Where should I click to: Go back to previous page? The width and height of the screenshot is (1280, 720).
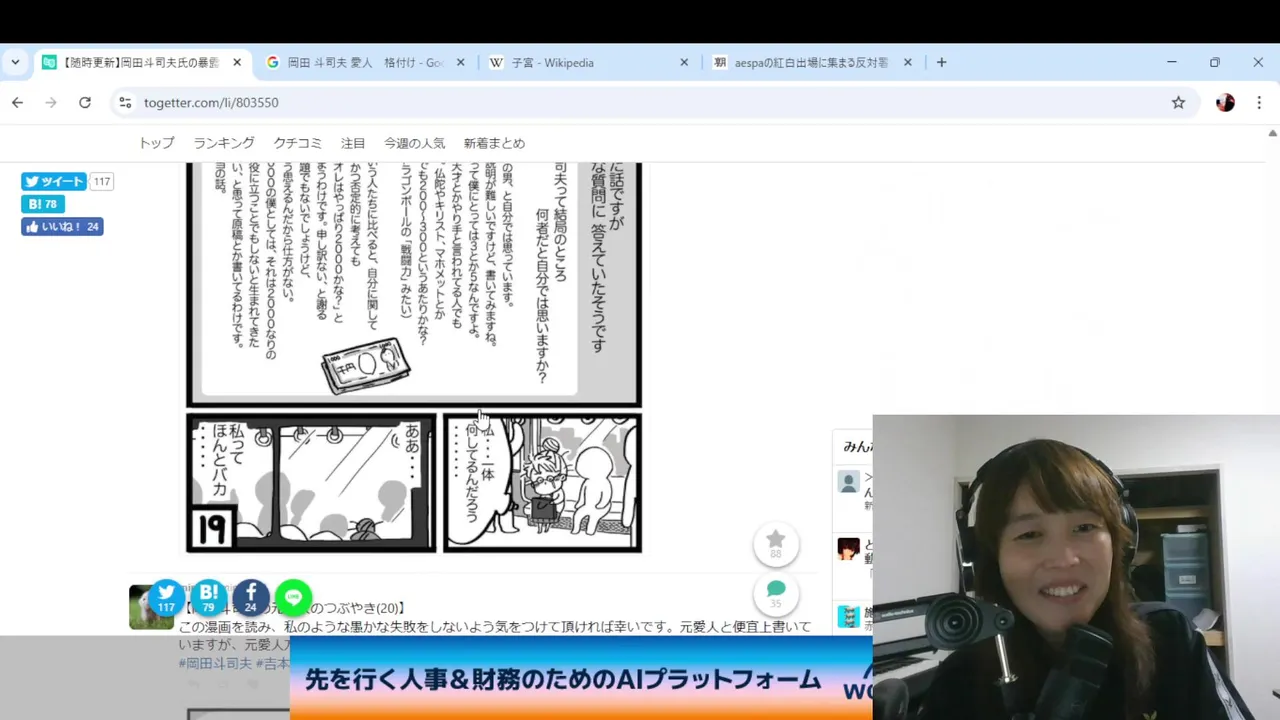[x=17, y=102]
